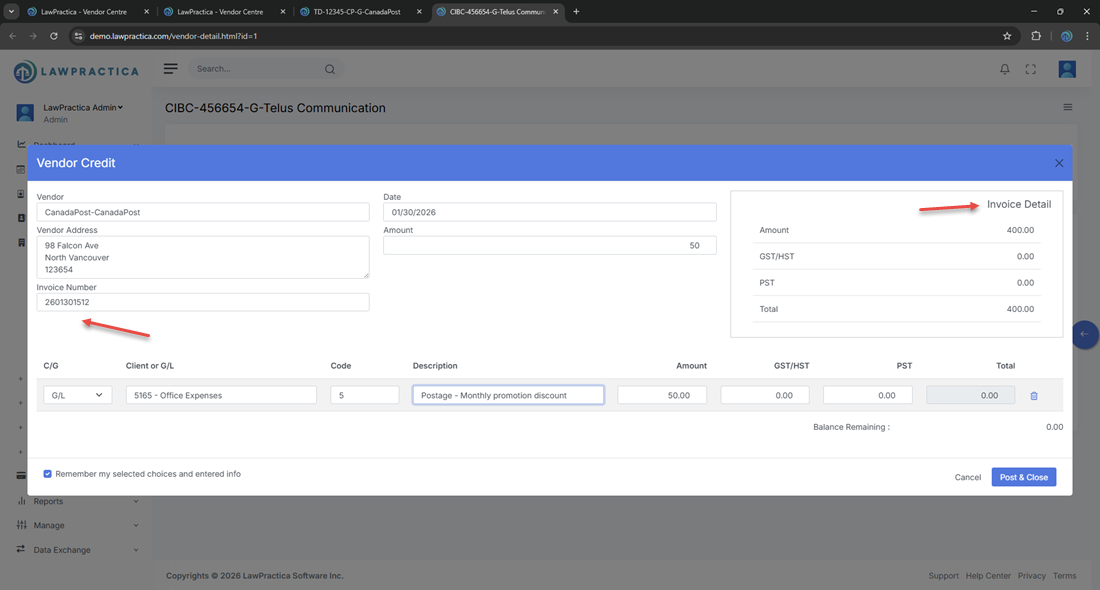Image resolution: width=1100 pixels, height=590 pixels.
Task: Bookmark this page with star icon
Action: [1007, 35]
